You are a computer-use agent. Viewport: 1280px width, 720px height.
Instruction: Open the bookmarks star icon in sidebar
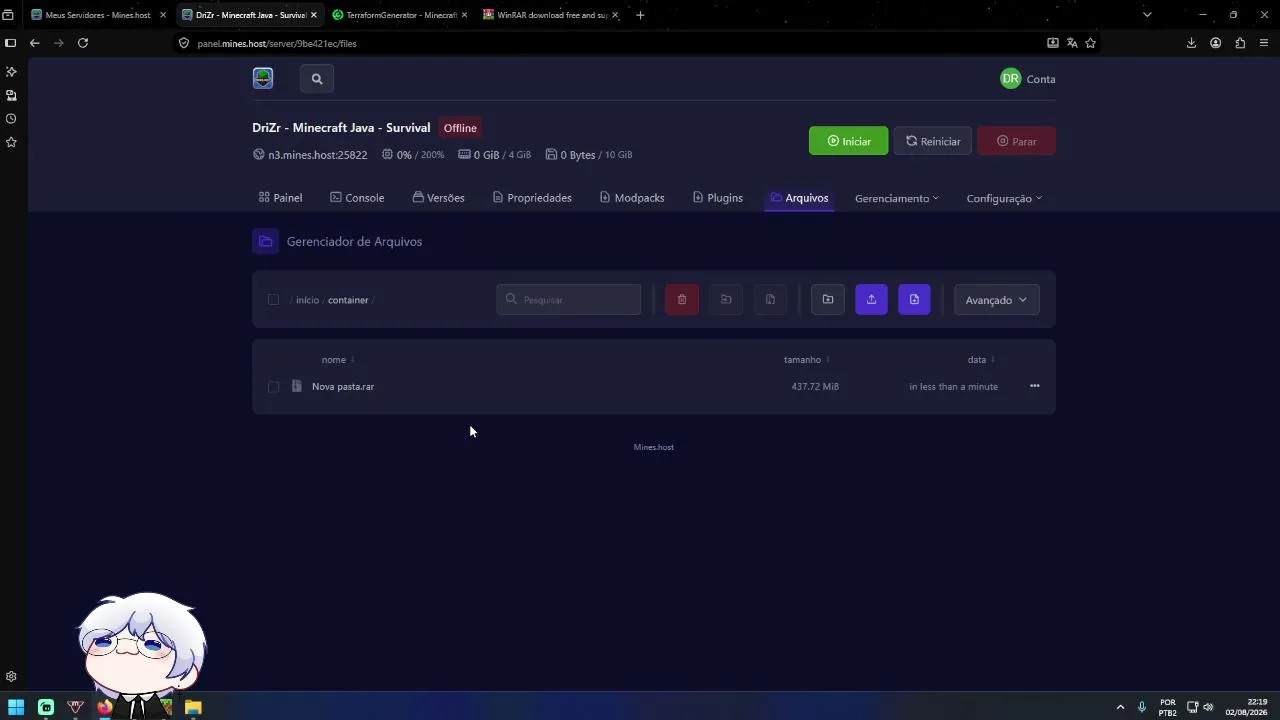pos(11,142)
